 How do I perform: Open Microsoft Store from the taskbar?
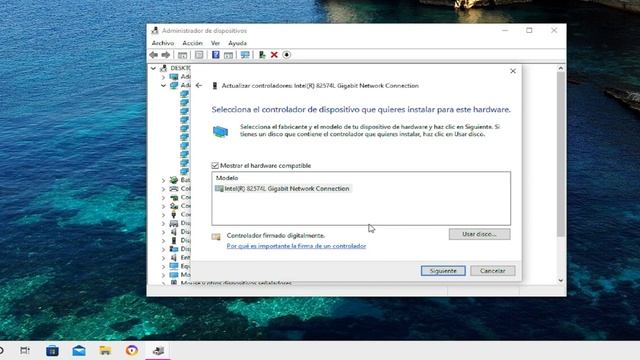(52, 351)
